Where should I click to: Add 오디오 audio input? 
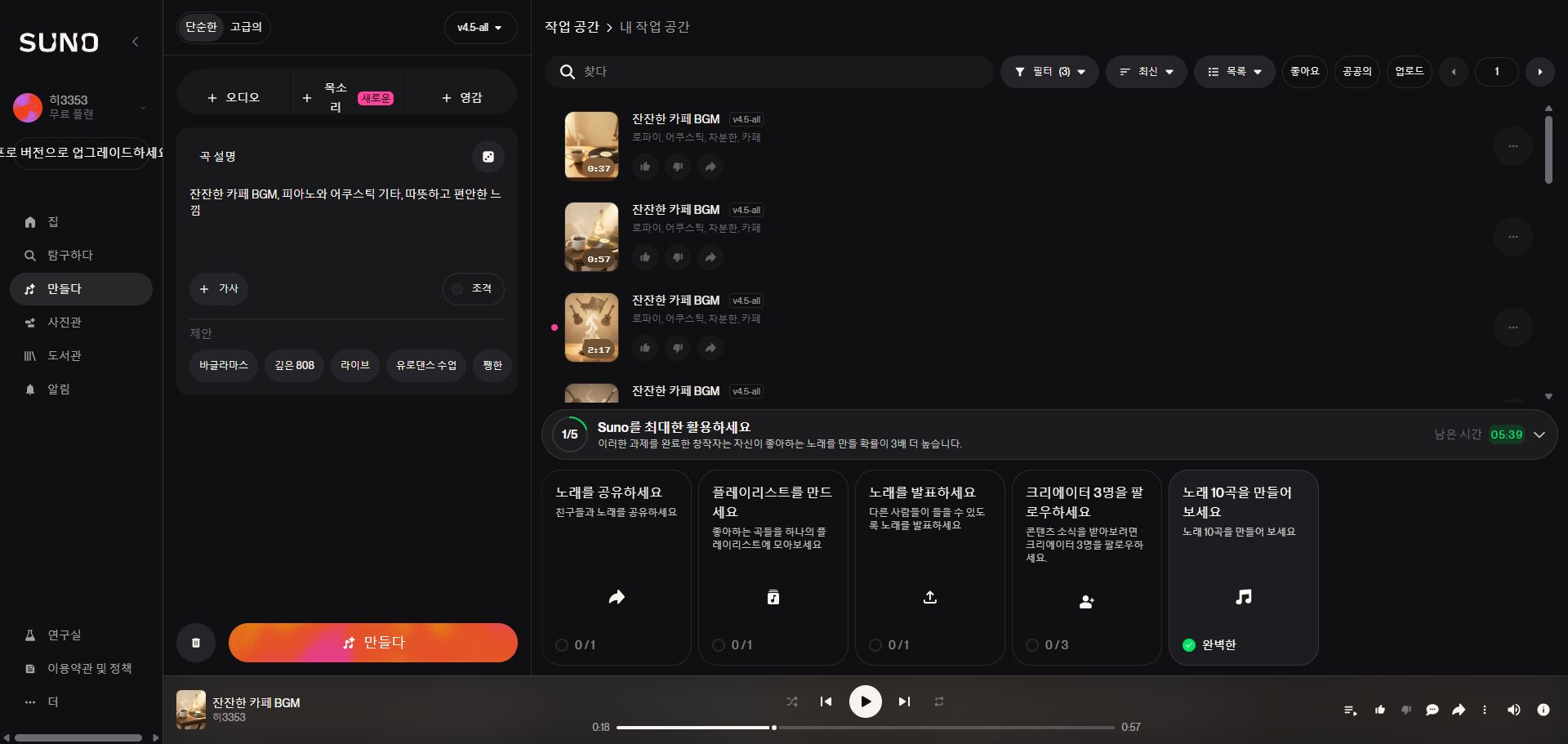click(x=234, y=98)
